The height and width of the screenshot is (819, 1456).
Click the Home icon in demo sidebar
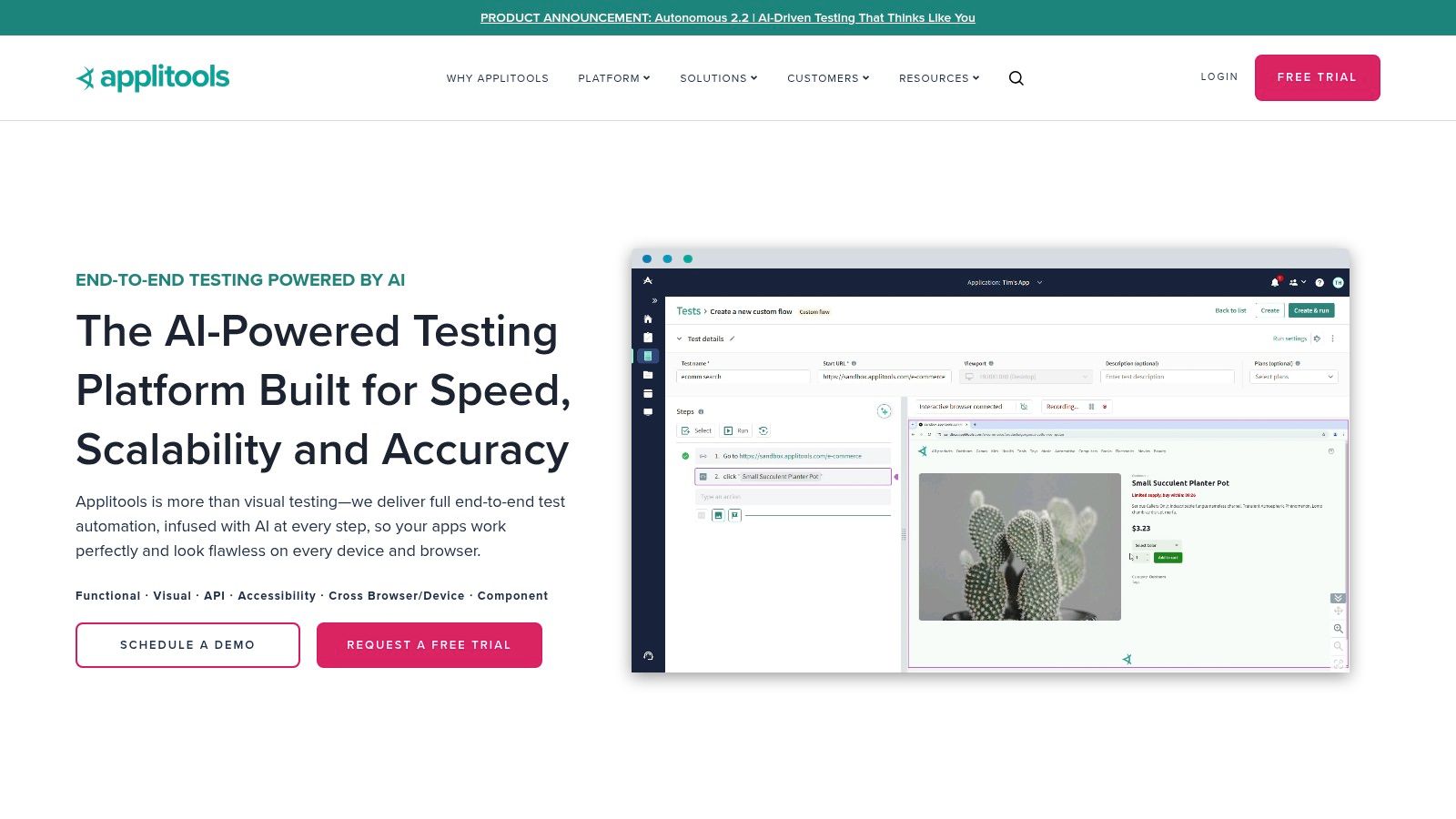coord(648,318)
